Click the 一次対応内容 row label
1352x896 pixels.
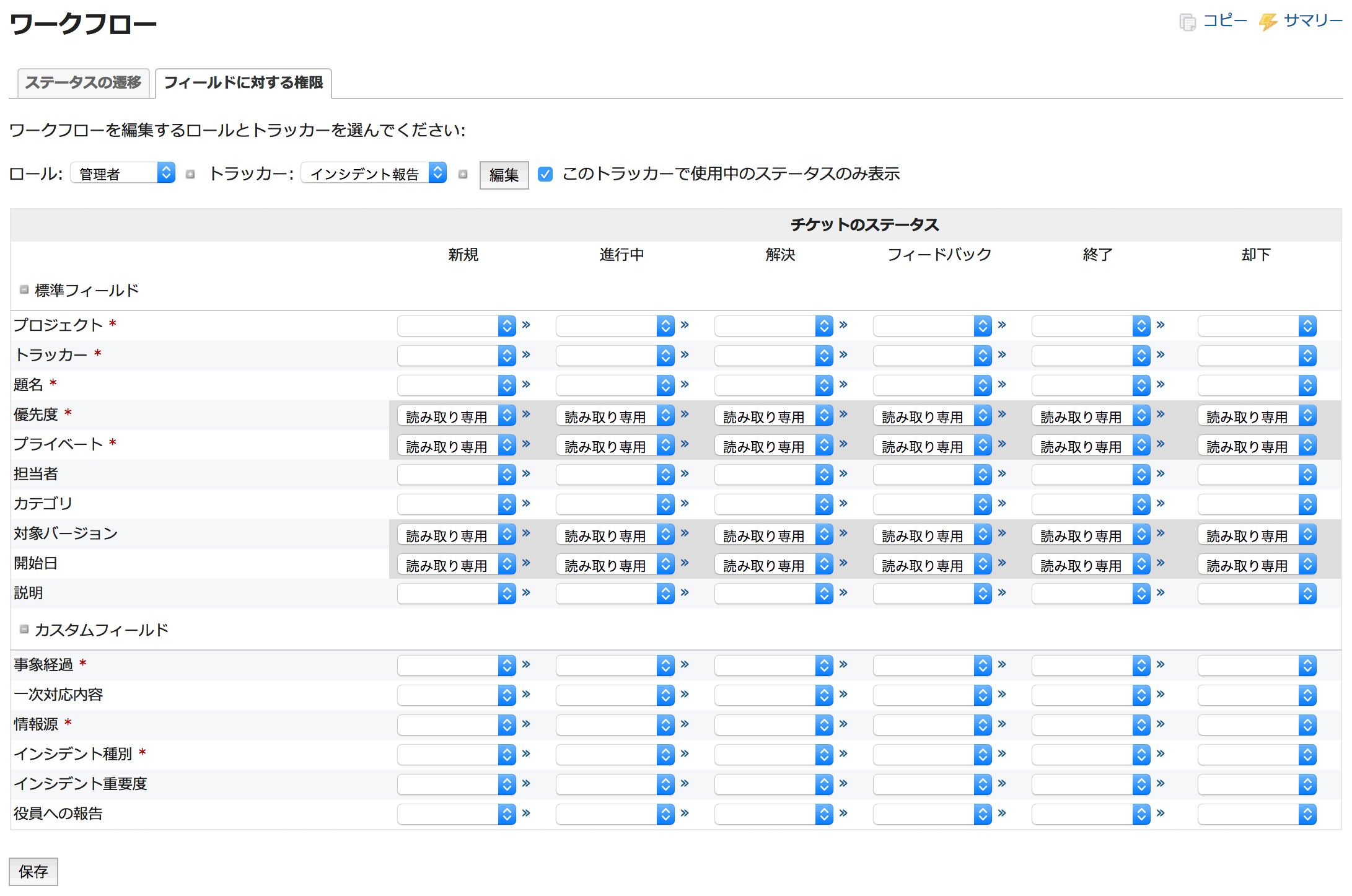(58, 695)
